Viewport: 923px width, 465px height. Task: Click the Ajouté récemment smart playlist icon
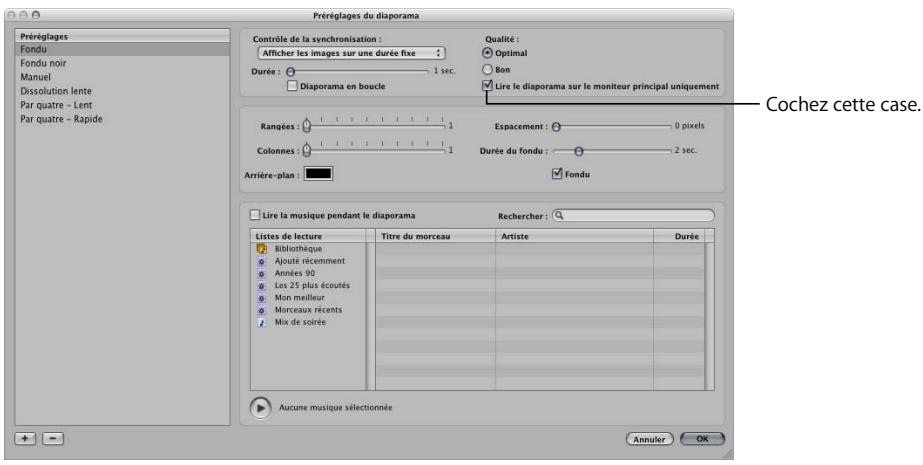[262, 261]
